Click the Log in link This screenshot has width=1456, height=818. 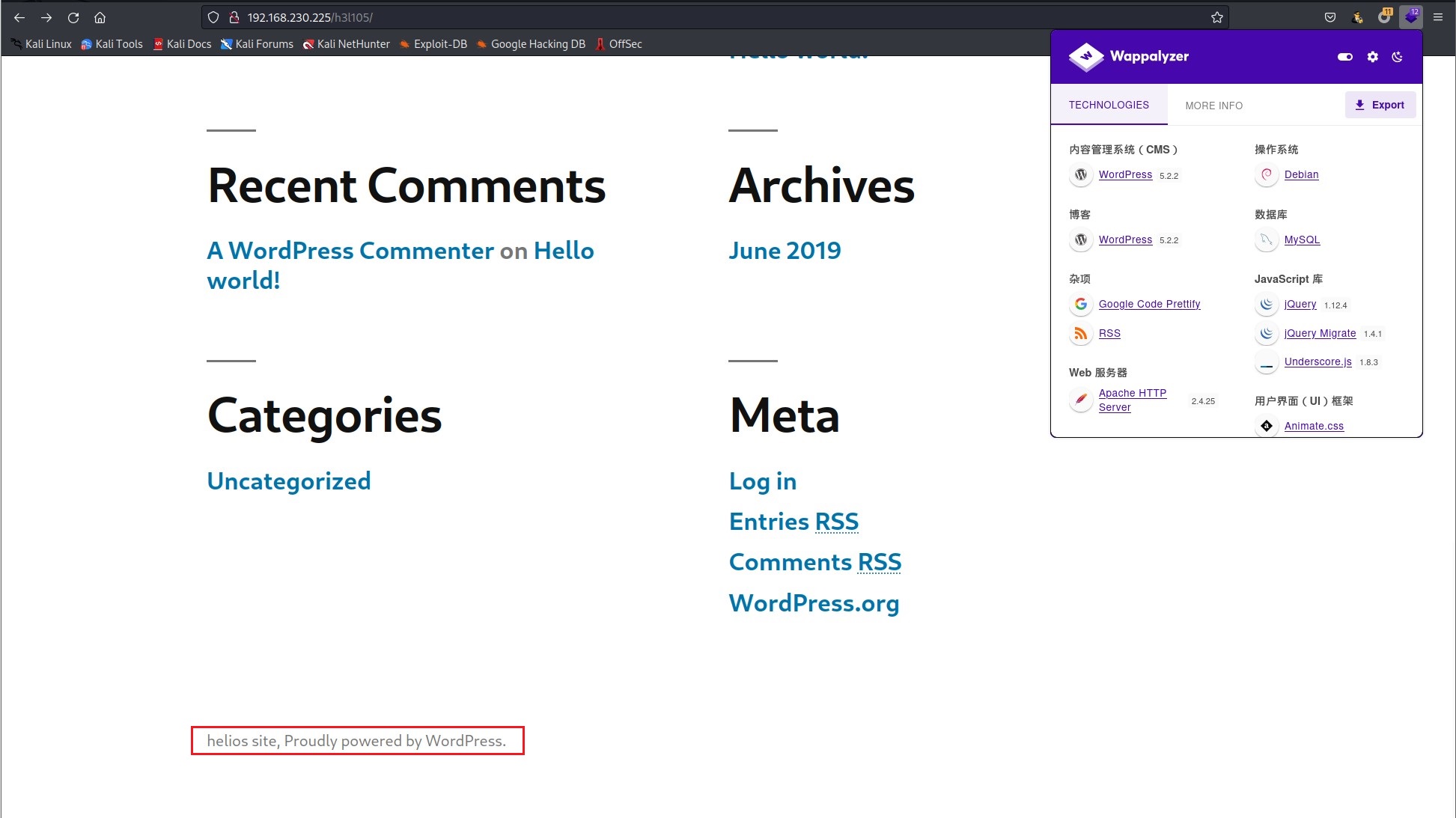763,481
